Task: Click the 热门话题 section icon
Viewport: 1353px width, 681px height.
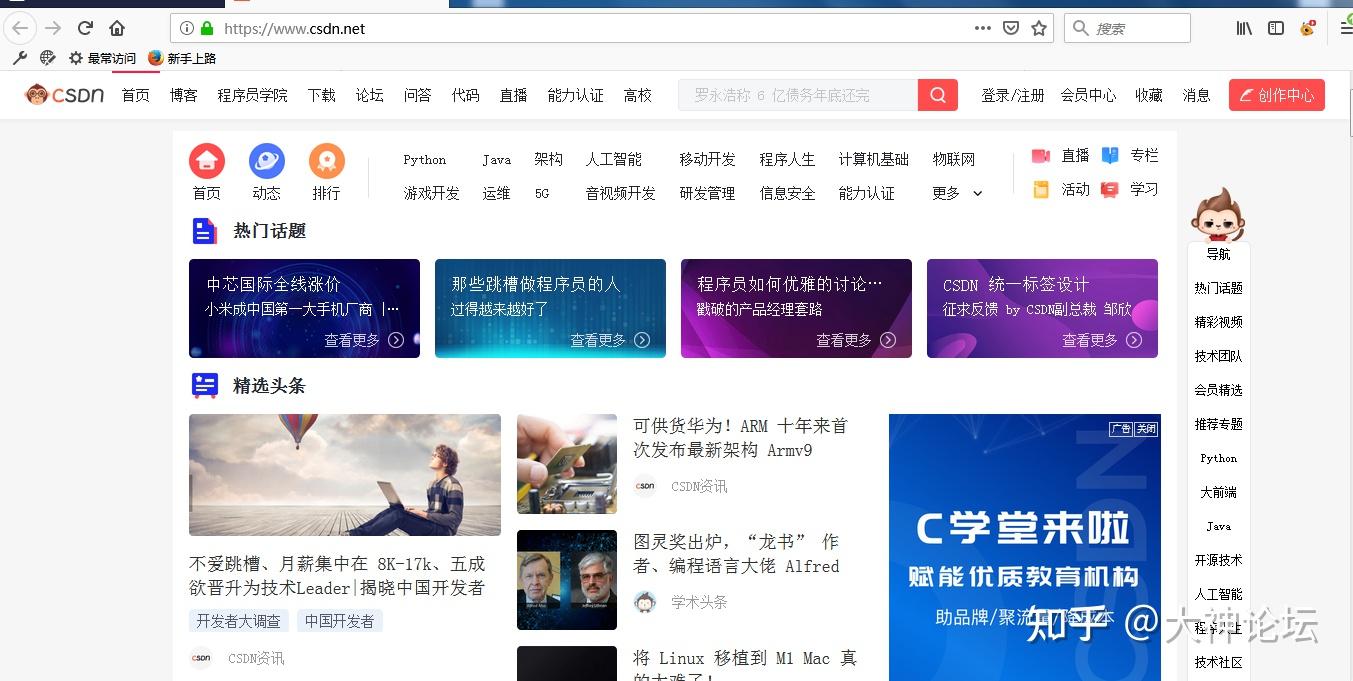Action: 204,231
